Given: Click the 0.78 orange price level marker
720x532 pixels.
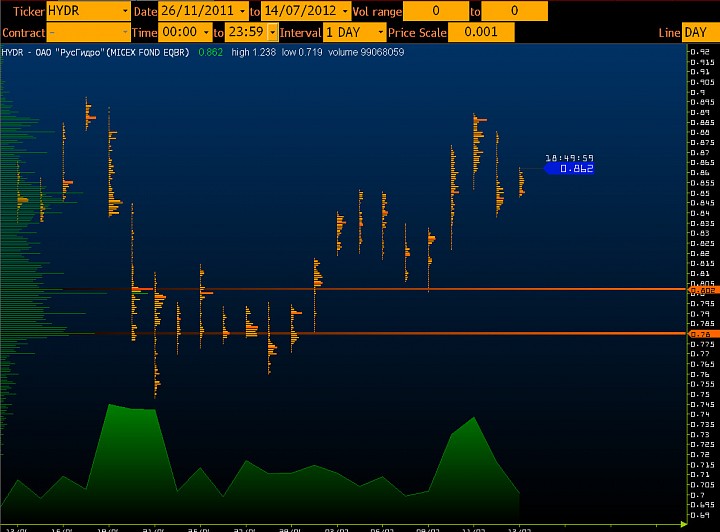Looking at the screenshot, I should (703, 334).
